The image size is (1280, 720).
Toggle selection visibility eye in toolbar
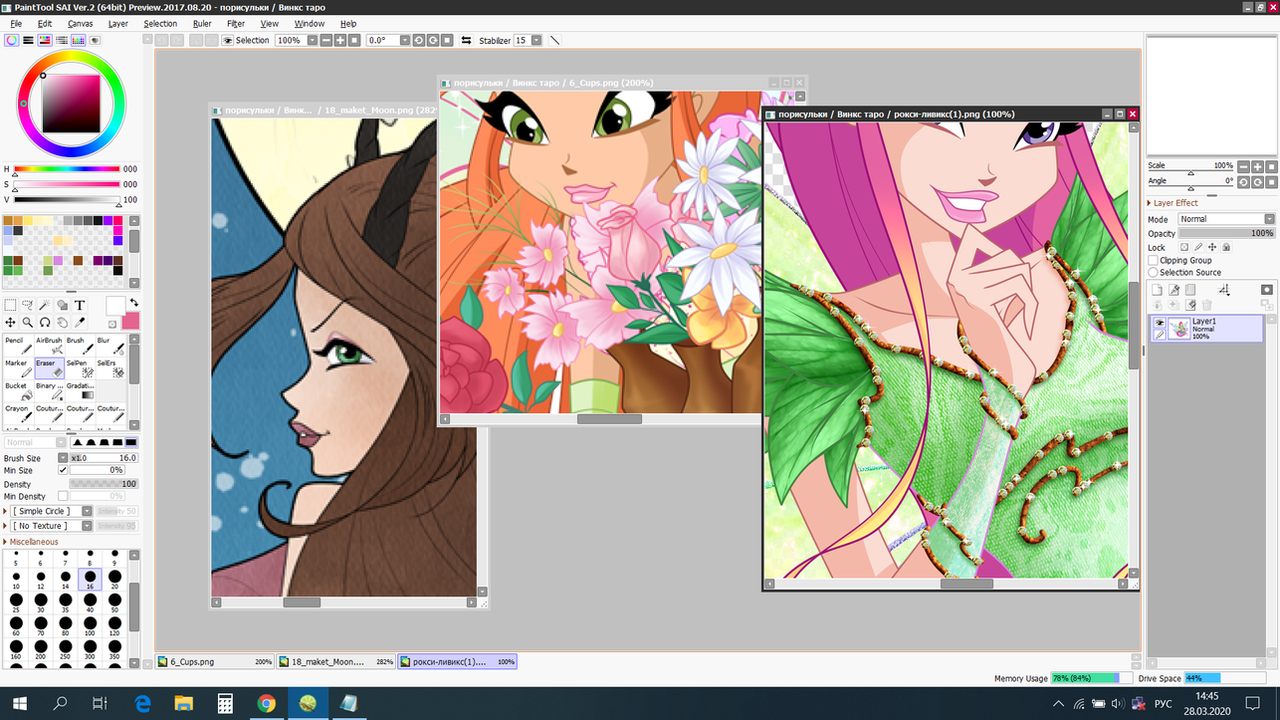point(228,41)
